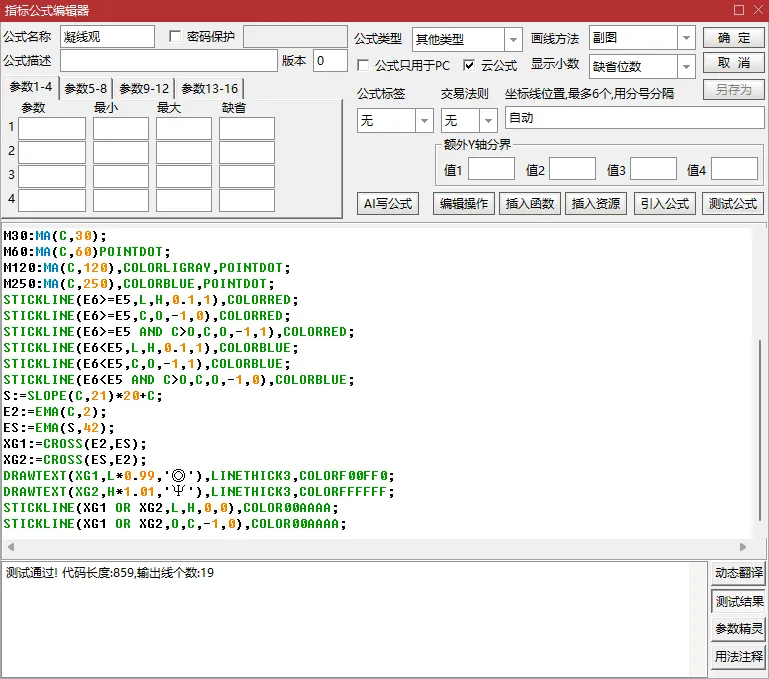Image resolution: width=769 pixels, height=679 pixels.
Task: Click row 1 参数 name field
Action: point(52,129)
